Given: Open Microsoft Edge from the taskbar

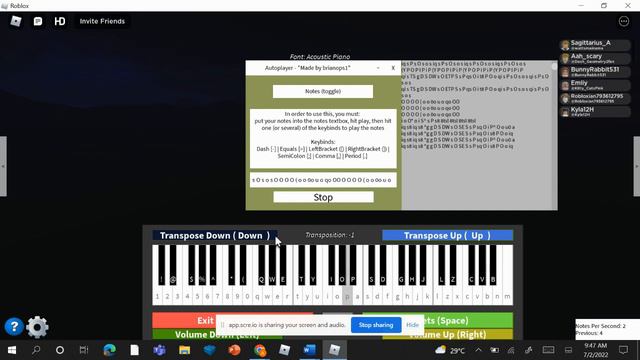Looking at the screenshot, I should (109, 350).
